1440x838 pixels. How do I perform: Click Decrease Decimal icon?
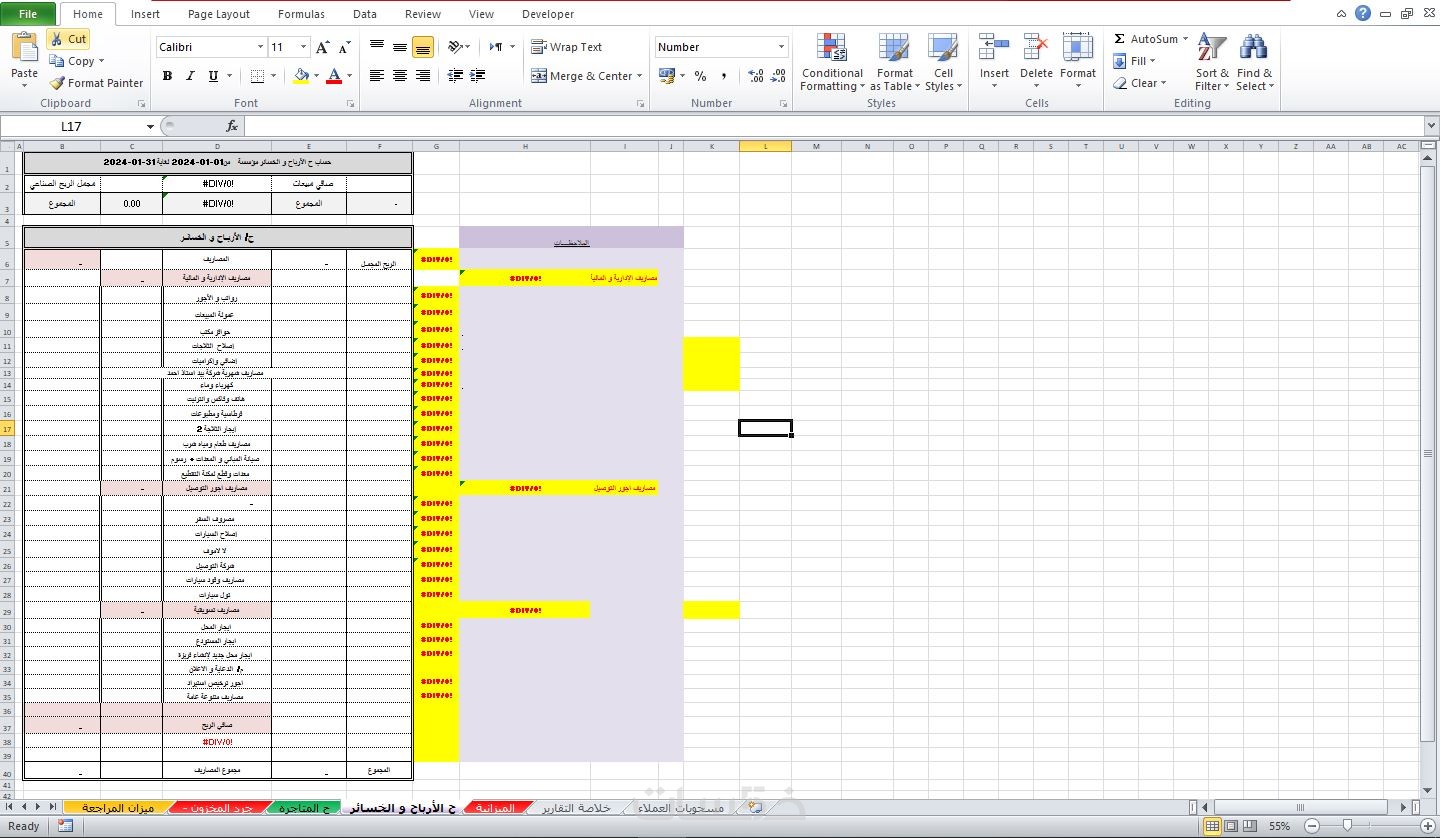(x=778, y=76)
